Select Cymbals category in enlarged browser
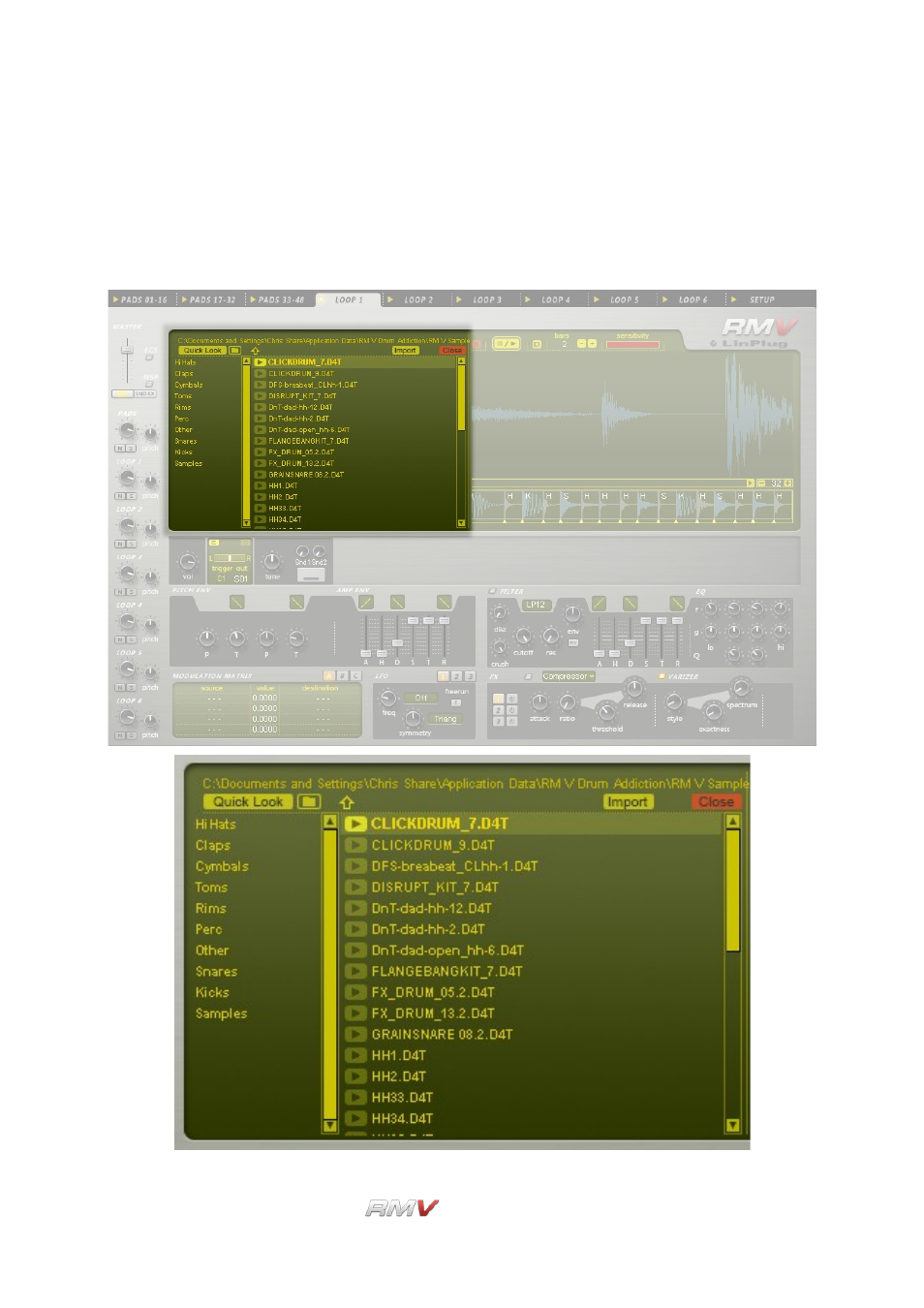This screenshot has height=1308, width=924. point(222,866)
